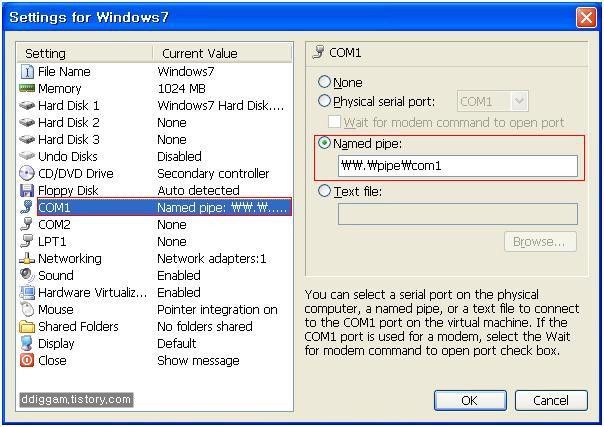Click the COM1 icon in right panel header

tap(319, 52)
